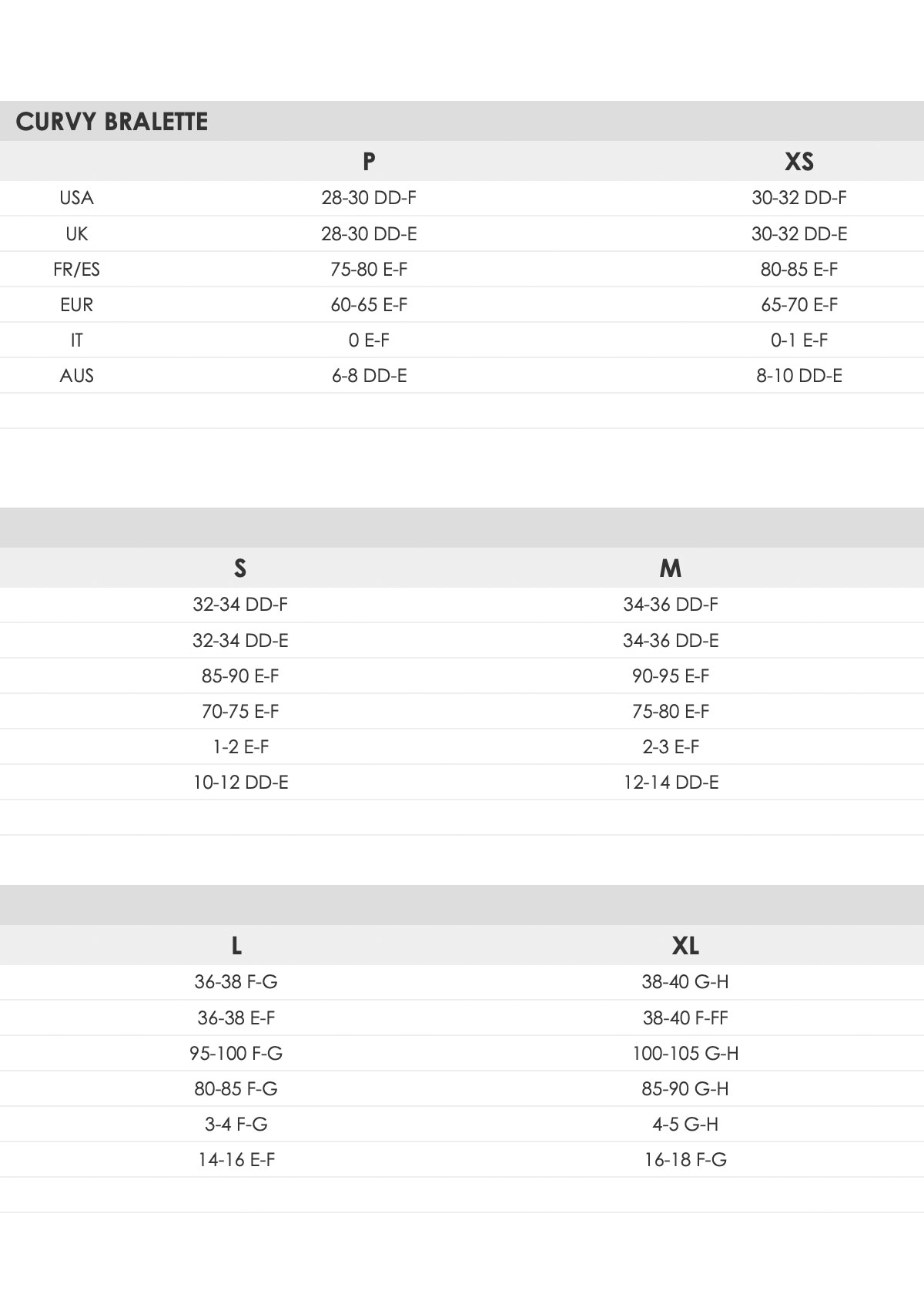
Task: Click the 95-100 F-G value
Action: pos(236,1054)
